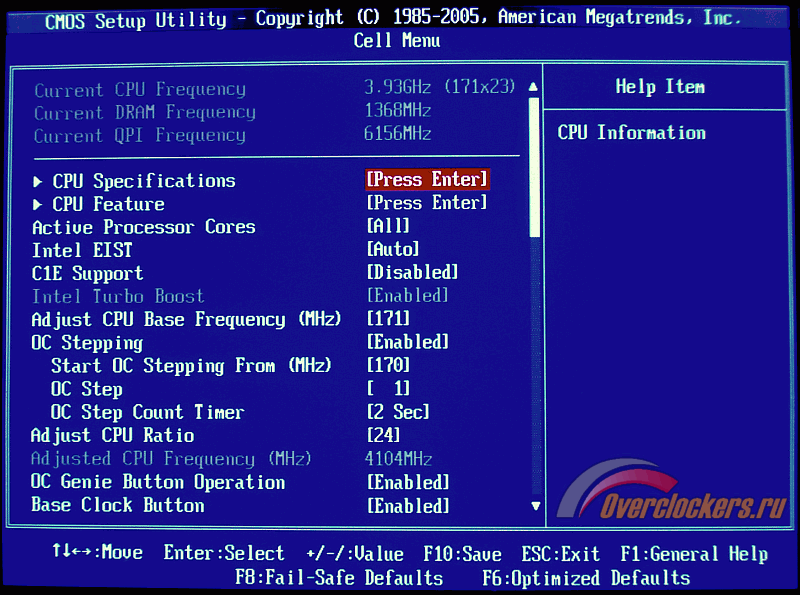Toggle C1E Support Disabled value
This screenshot has width=800, height=595.
click(413, 272)
